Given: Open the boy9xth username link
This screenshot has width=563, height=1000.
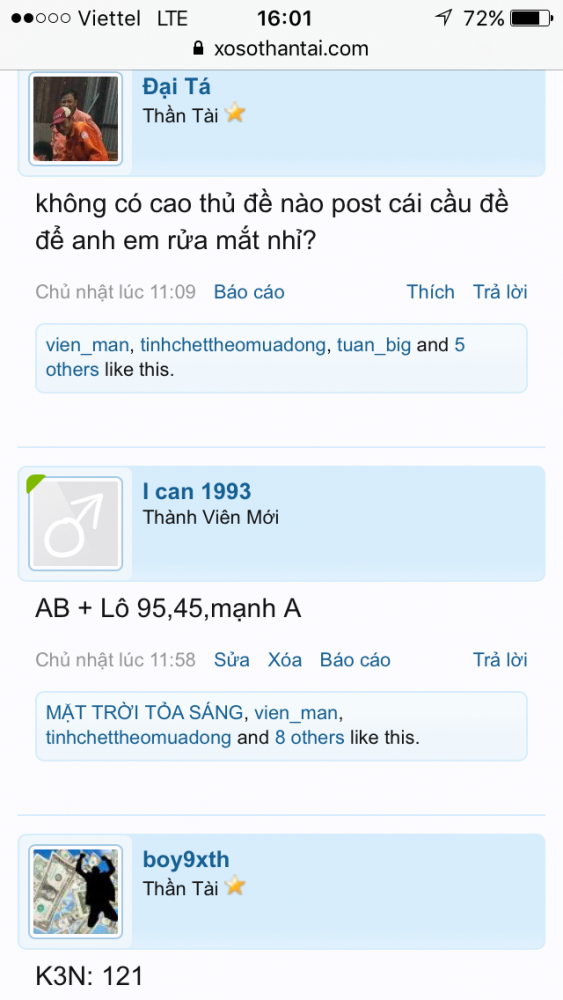Looking at the screenshot, I should point(186,860).
